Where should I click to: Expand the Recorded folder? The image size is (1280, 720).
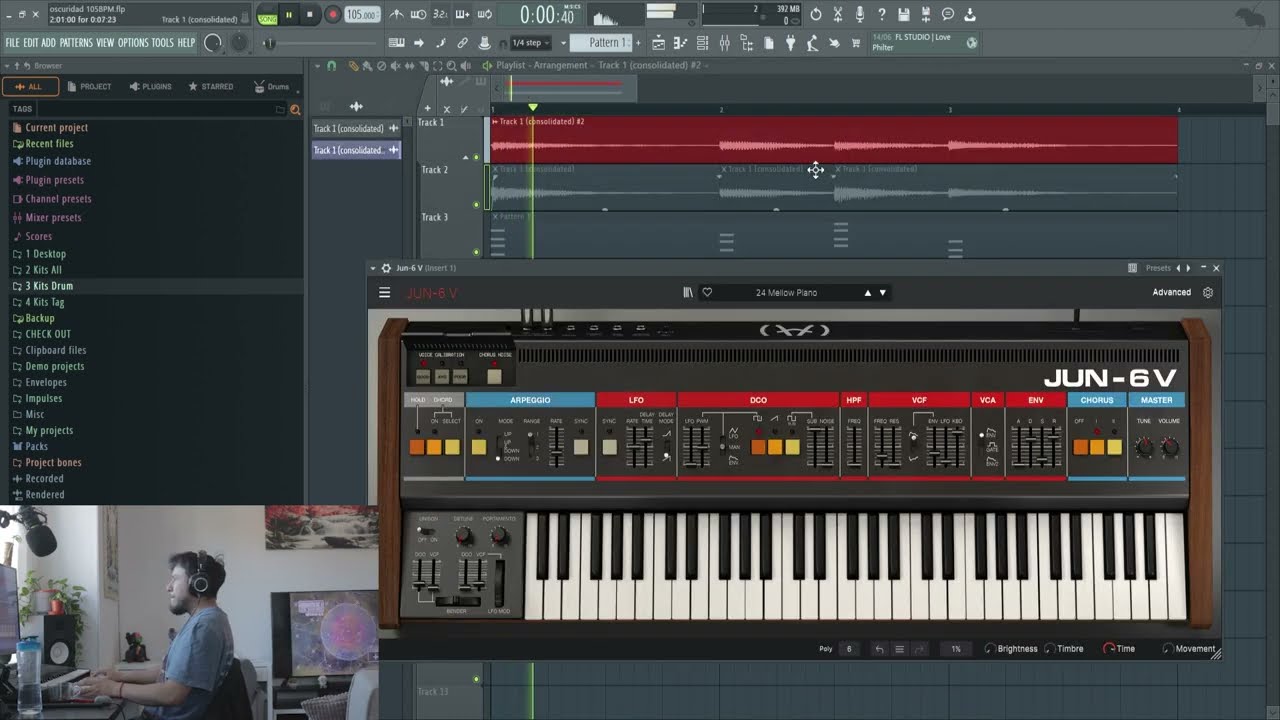pyautogui.click(x=37, y=478)
